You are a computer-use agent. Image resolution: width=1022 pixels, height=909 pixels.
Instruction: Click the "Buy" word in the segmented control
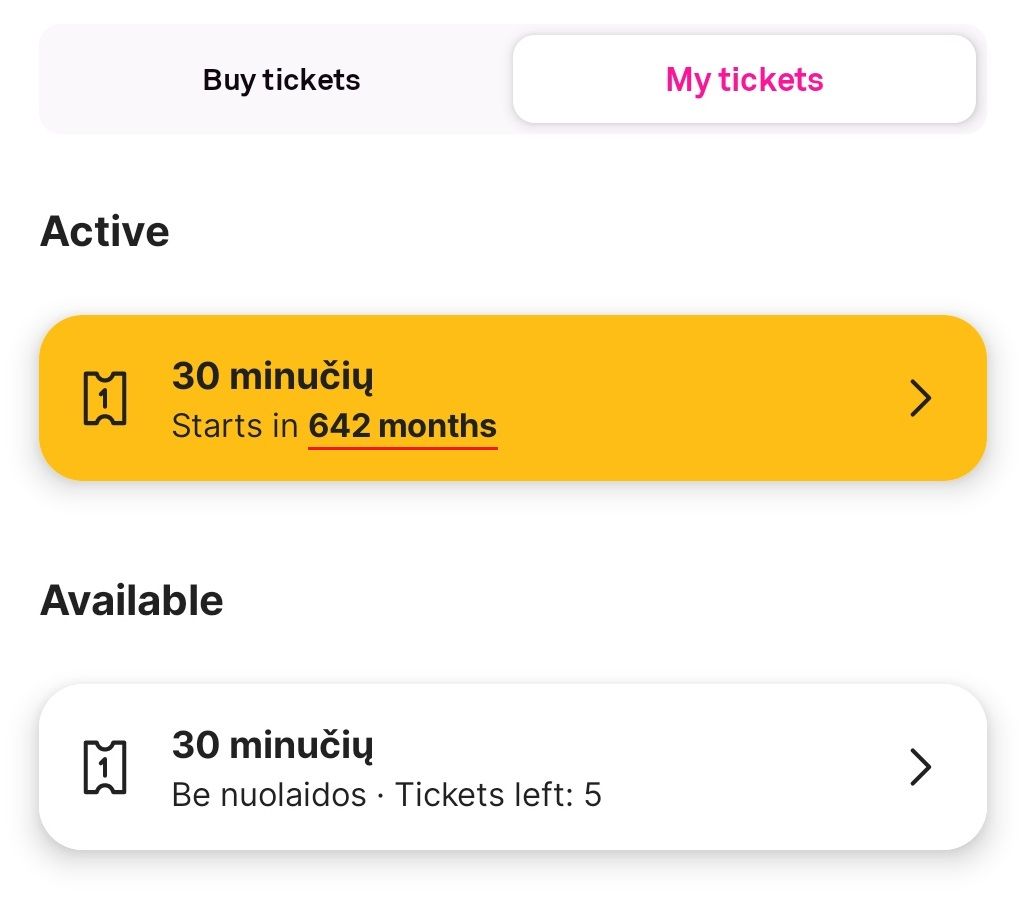[229, 81]
